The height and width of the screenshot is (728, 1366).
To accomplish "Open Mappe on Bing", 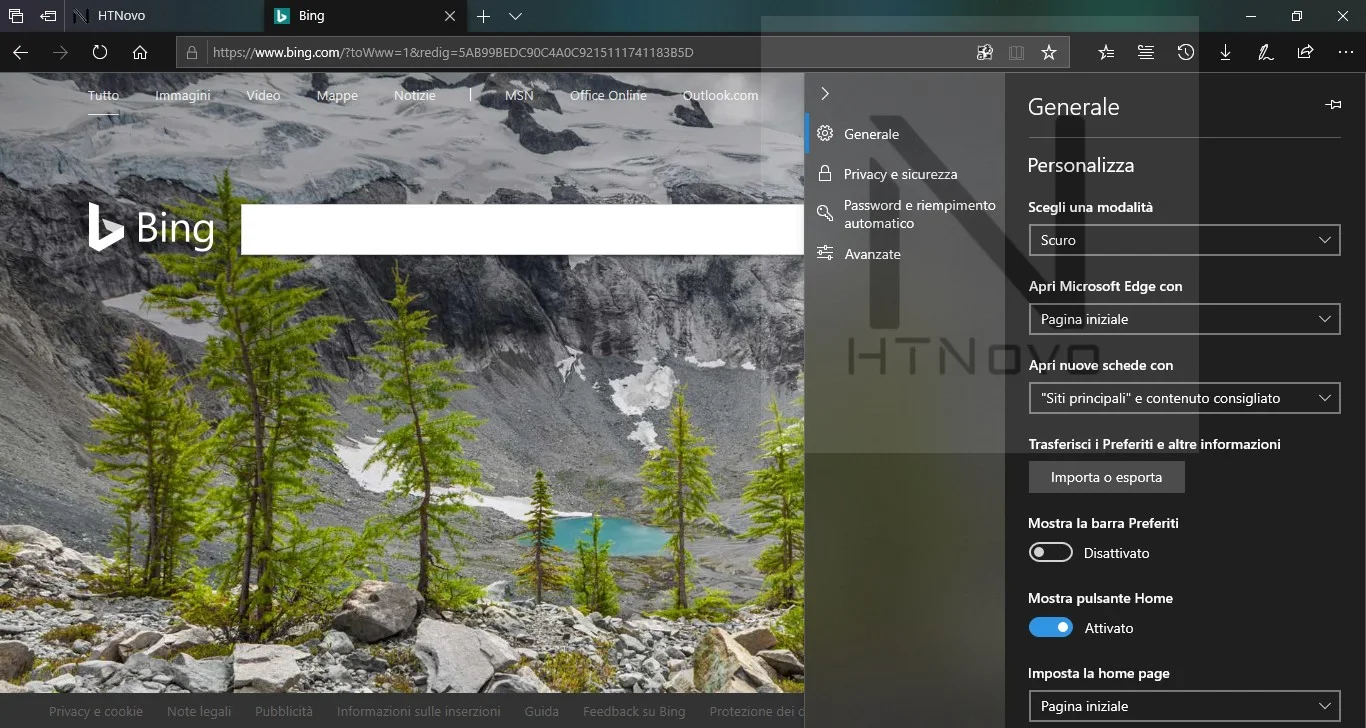I will click(x=337, y=96).
